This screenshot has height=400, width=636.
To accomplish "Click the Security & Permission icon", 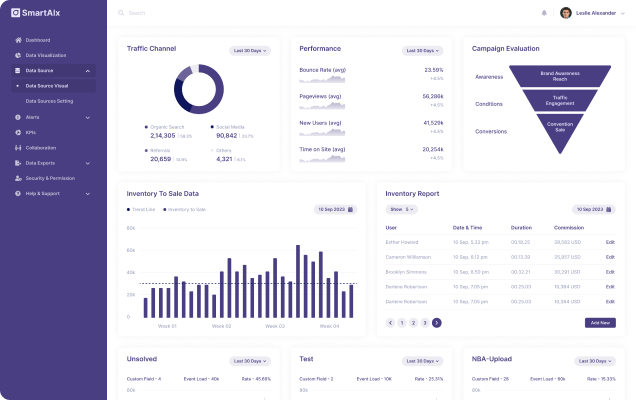I will (x=18, y=178).
